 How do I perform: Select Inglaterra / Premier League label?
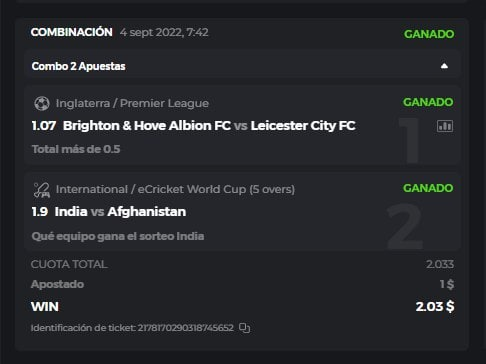pyautogui.click(x=132, y=103)
